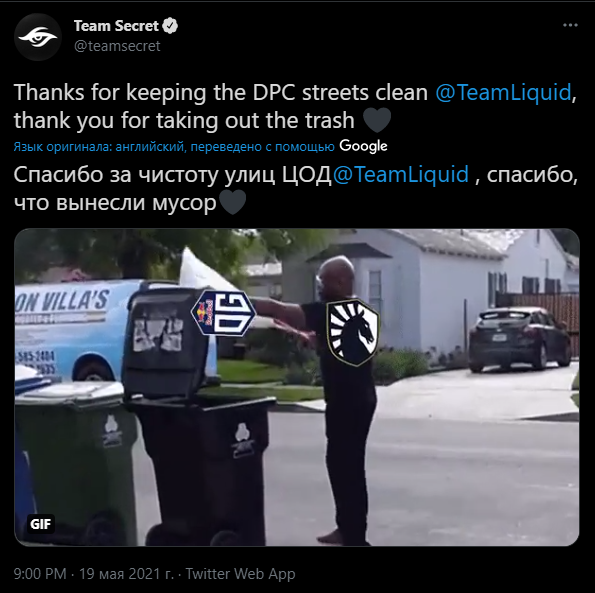Image resolution: width=595 pixels, height=593 pixels.
Task: Open the @teamsecret handle link
Action: (117, 46)
